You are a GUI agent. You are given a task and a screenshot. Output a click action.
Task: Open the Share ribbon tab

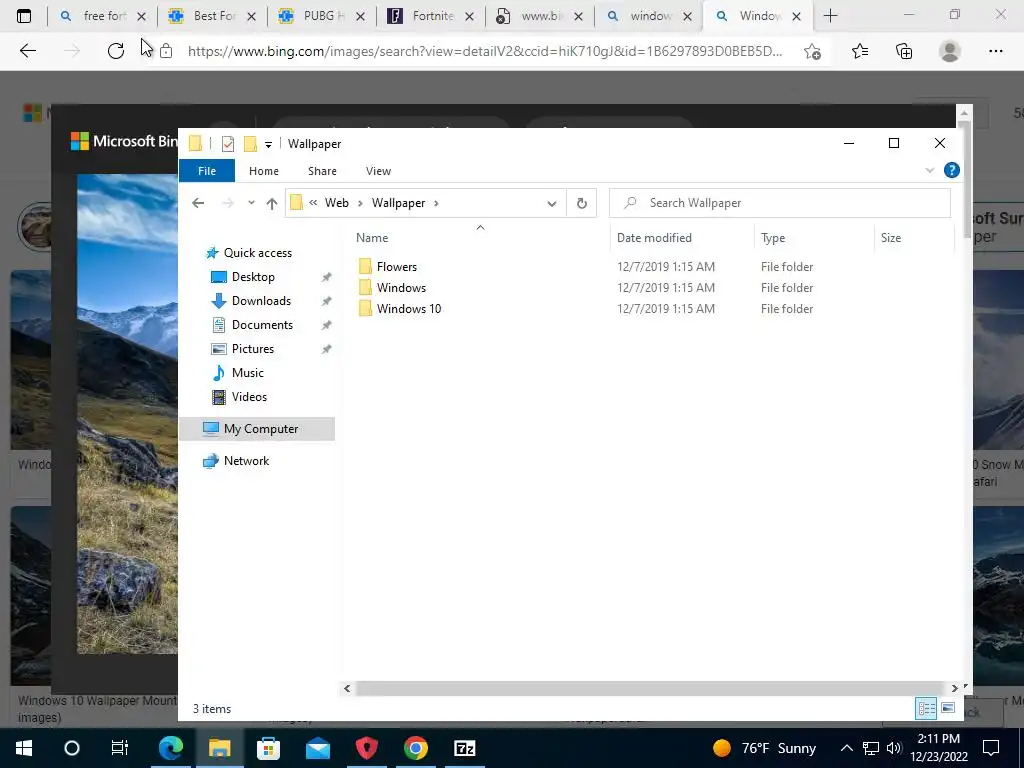(x=322, y=170)
